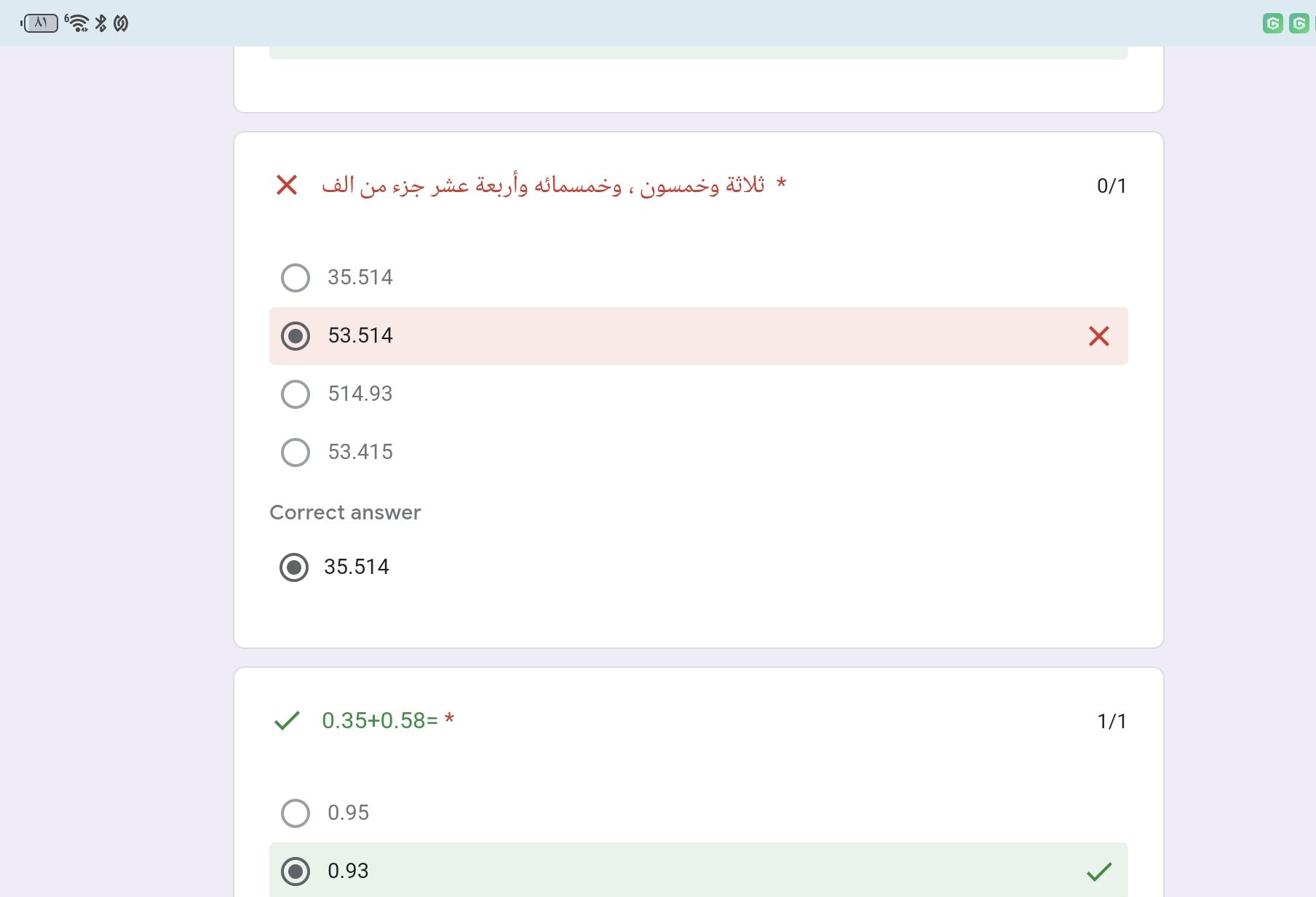
Task: Tap the link icon beside Bluetooth
Action: (x=121, y=23)
